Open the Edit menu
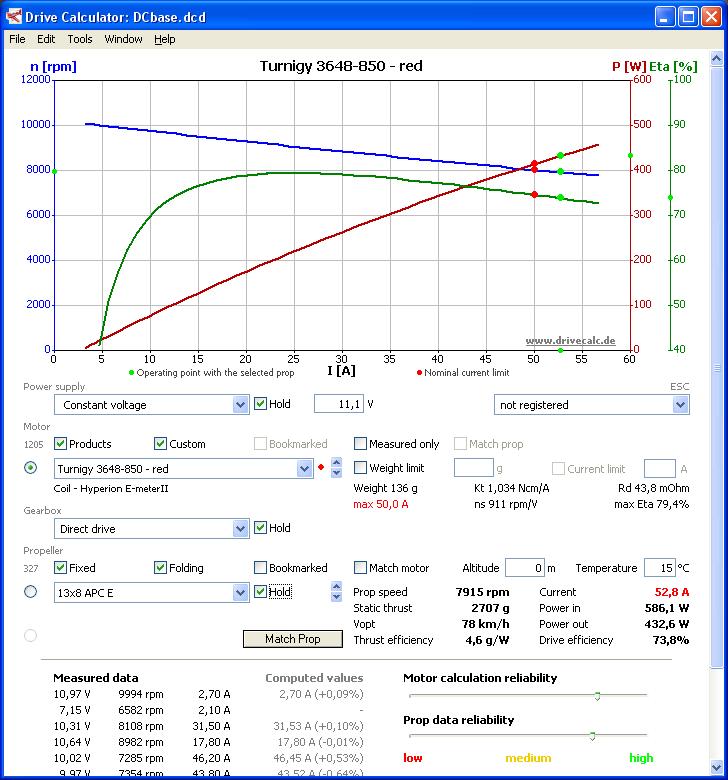 pyautogui.click(x=46, y=39)
